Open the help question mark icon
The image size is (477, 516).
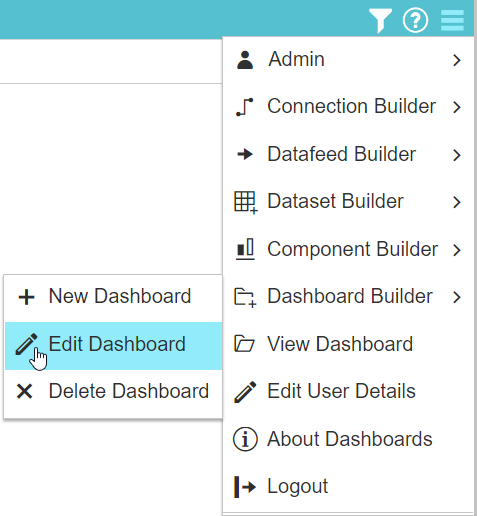click(415, 21)
